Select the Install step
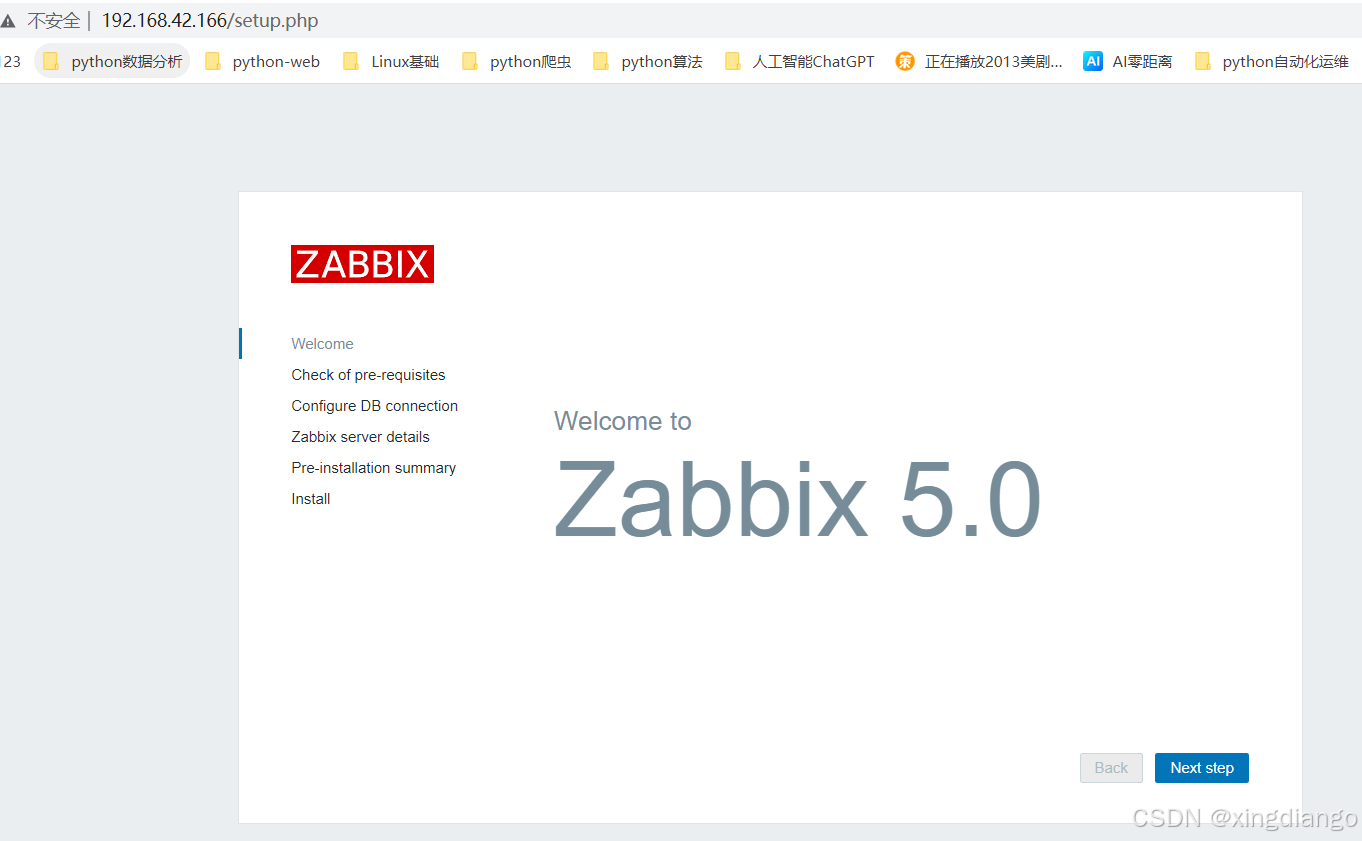Screen dimensions: 1362x841 point(310,499)
